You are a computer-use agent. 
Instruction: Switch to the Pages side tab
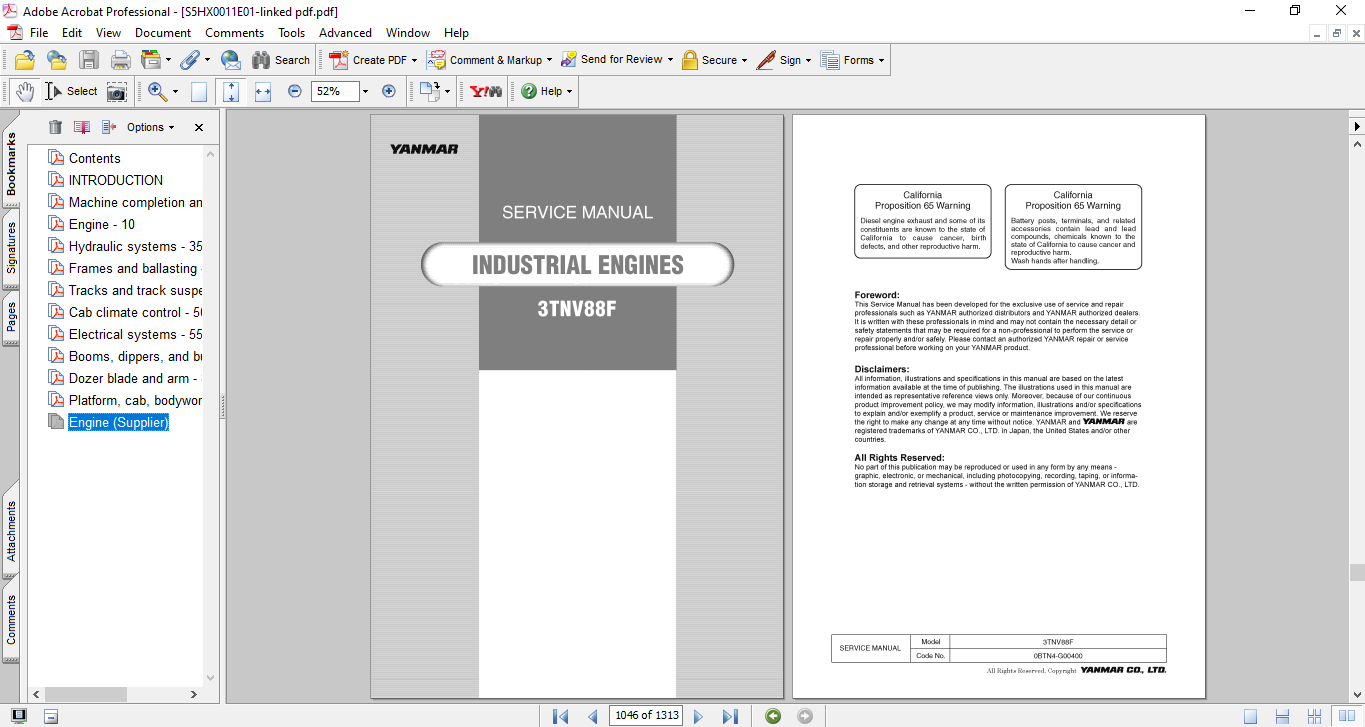(11, 317)
